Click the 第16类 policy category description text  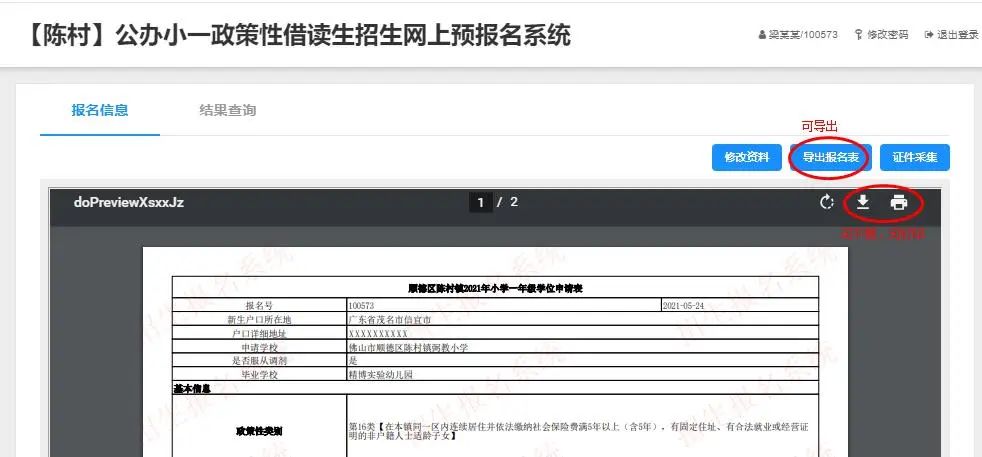point(578,431)
